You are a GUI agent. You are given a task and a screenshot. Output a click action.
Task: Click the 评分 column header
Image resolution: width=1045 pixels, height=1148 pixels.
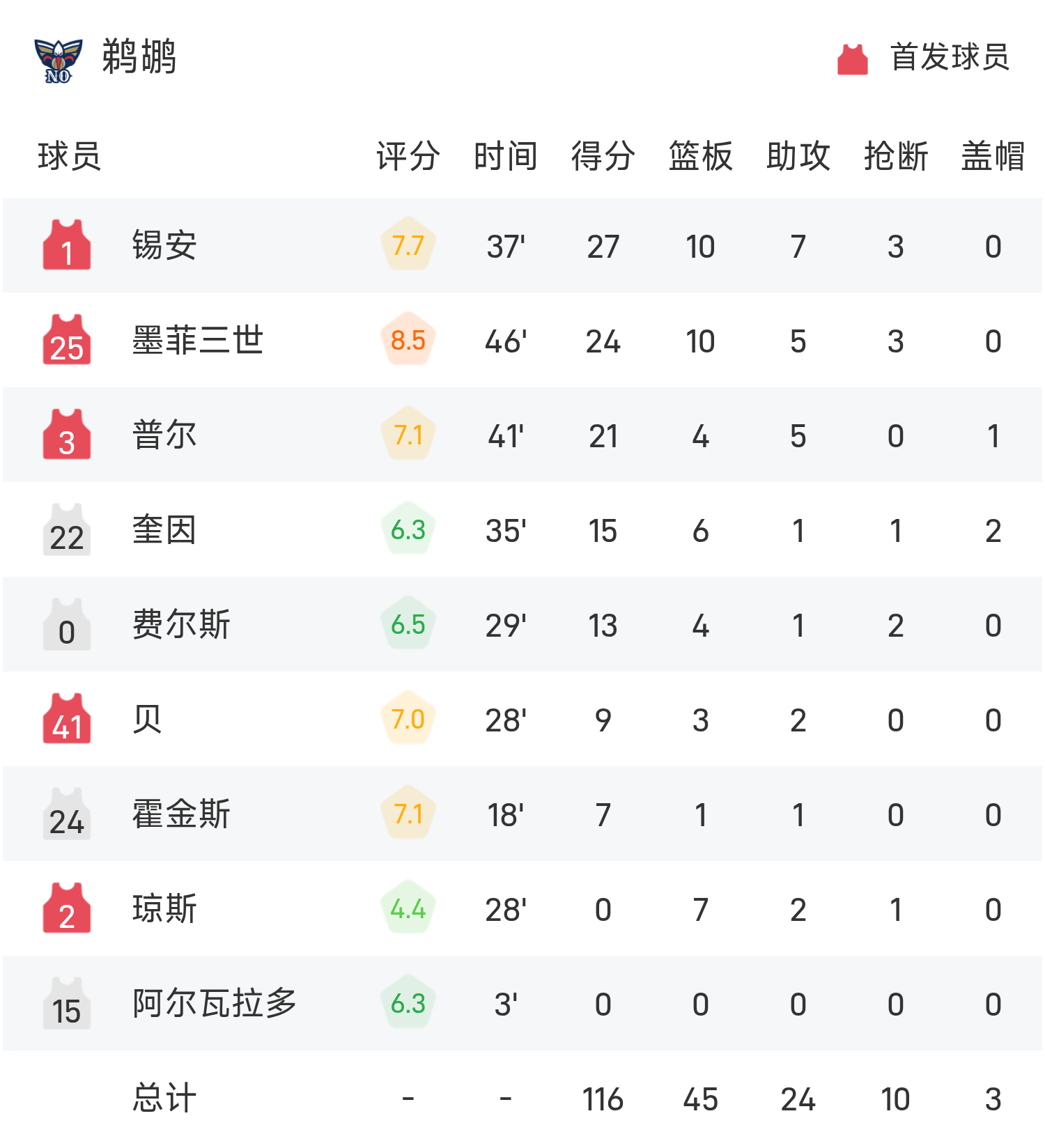(x=408, y=156)
